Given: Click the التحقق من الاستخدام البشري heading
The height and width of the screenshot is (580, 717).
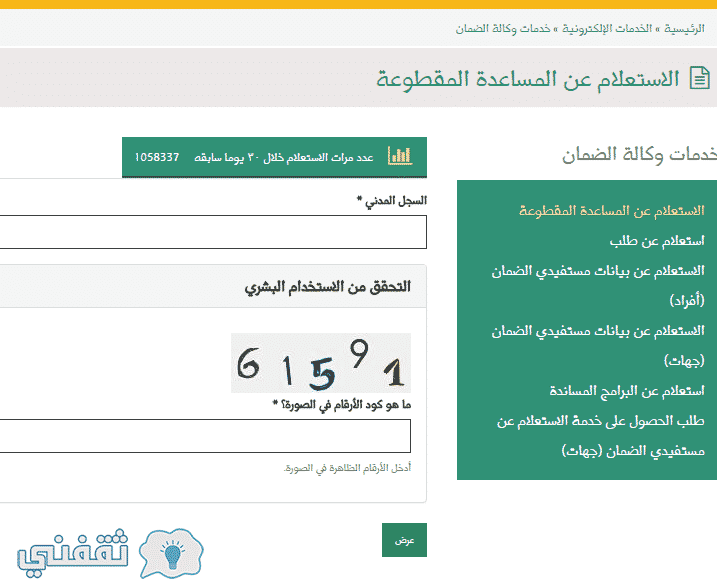Looking at the screenshot, I should (327, 287).
